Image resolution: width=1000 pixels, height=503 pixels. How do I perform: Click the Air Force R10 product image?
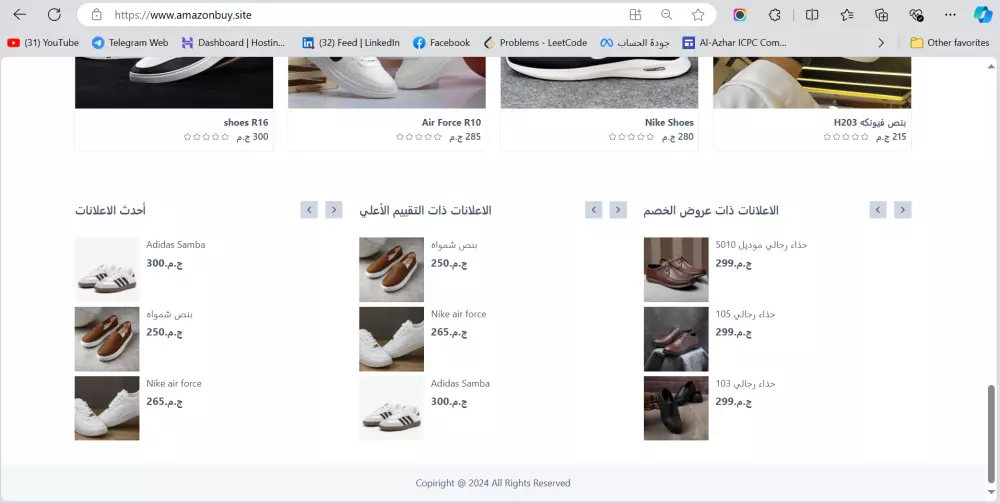[x=386, y=82]
